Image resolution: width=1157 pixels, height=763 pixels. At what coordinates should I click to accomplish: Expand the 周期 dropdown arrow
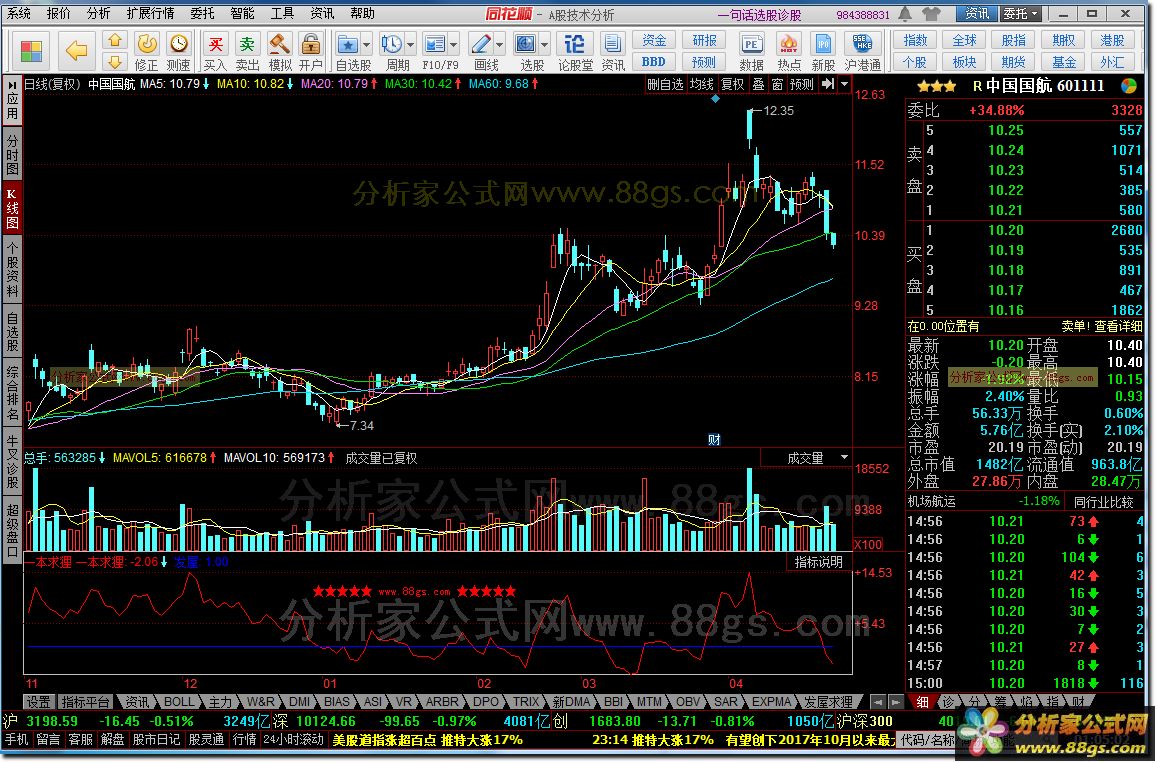click(410, 44)
